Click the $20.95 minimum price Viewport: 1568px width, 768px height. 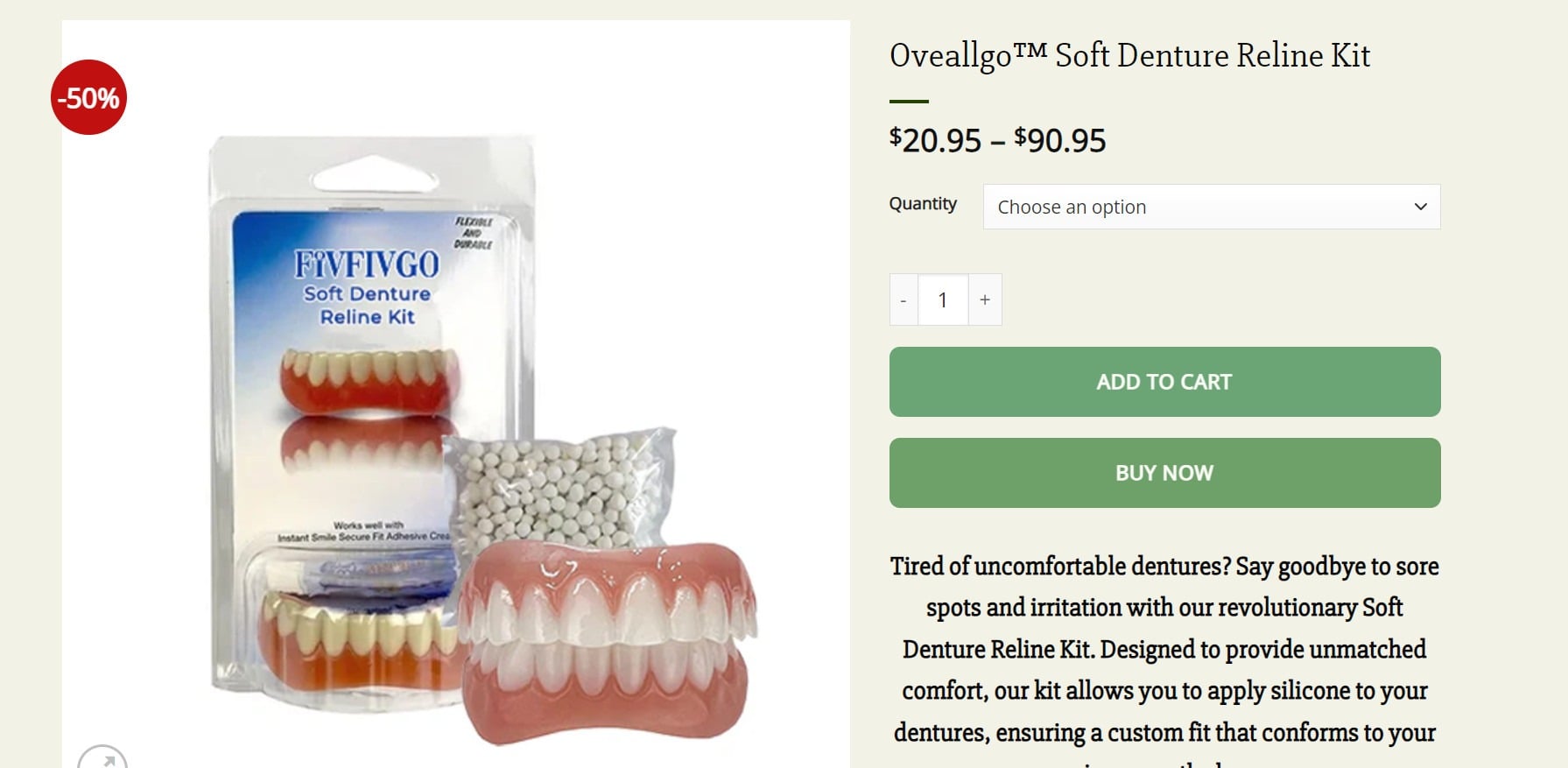[x=935, y=140]
